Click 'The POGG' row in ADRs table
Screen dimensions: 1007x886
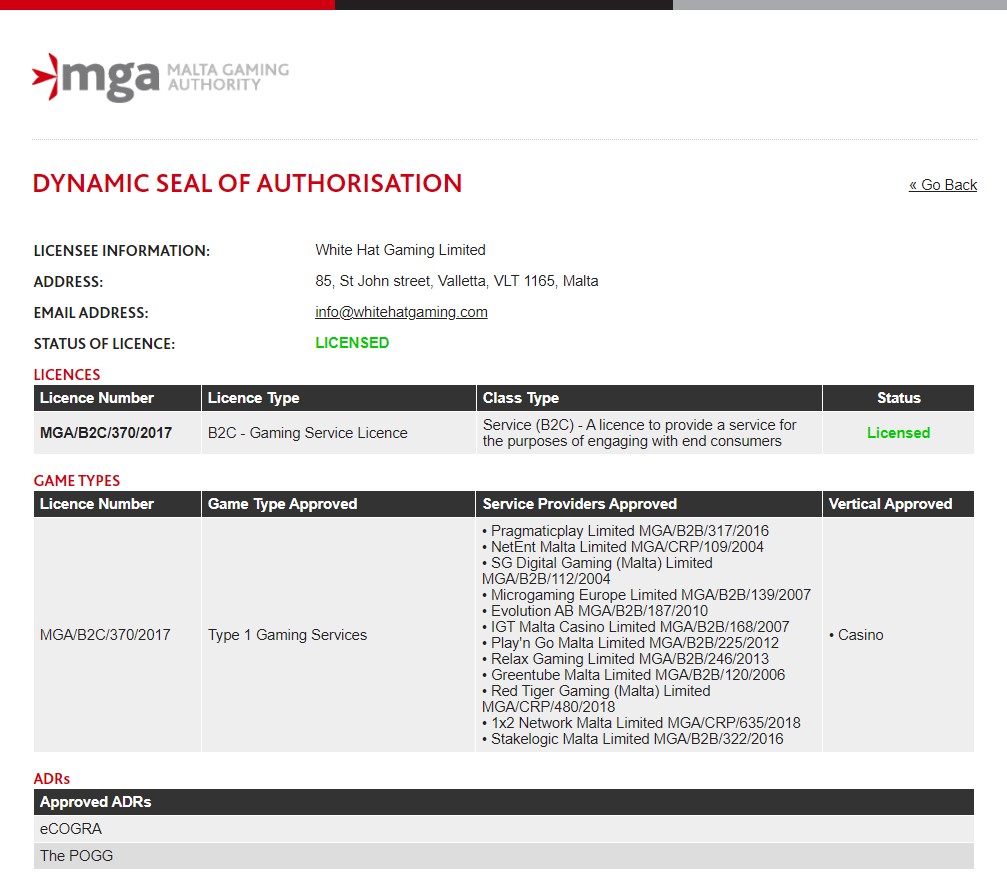point(504,856)
